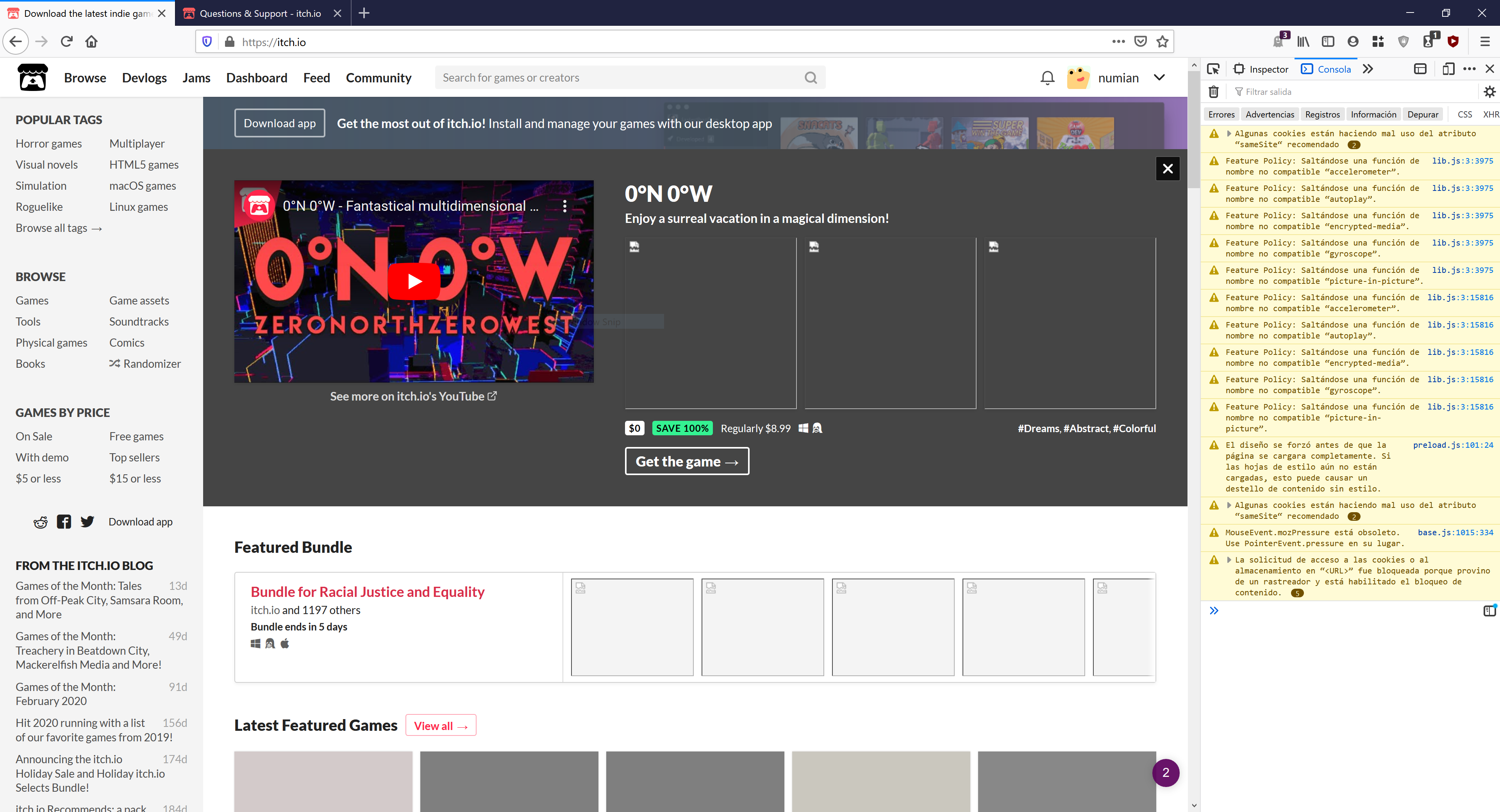1500x812 pixels.
Task: Switch to the Inspector devtools tab
Action: pos(1261,69)
